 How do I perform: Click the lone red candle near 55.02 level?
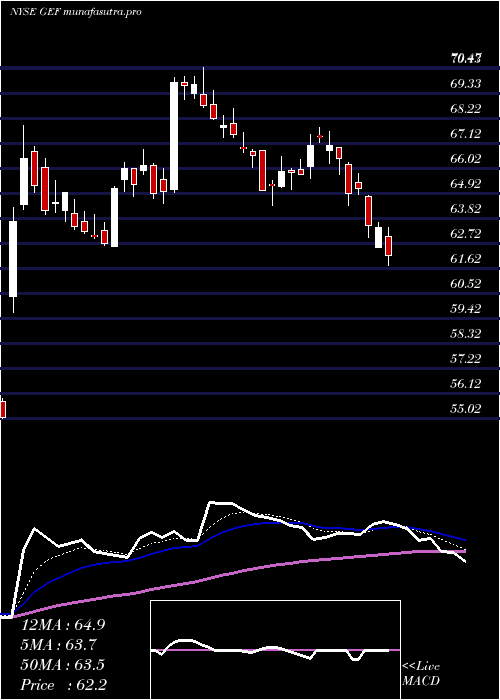pos(3,408)
